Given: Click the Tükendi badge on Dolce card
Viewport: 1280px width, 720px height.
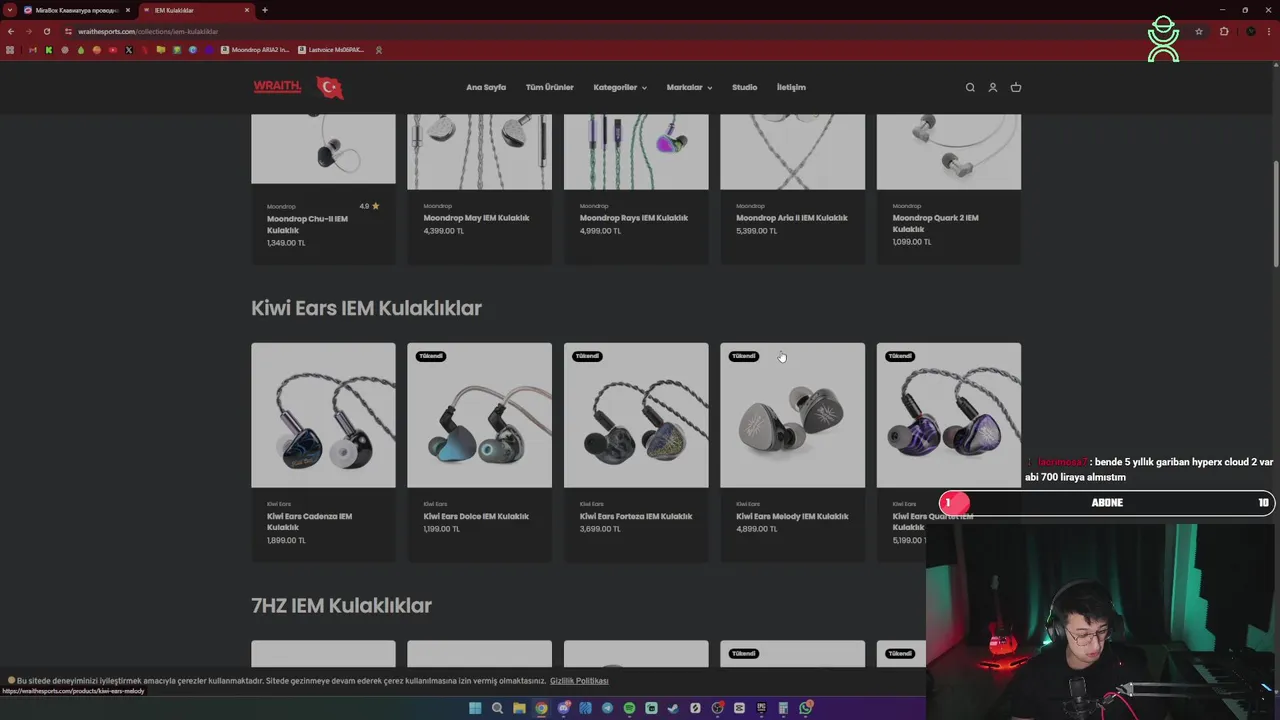Looking at the screenshot, I should (x=431, y=356).
